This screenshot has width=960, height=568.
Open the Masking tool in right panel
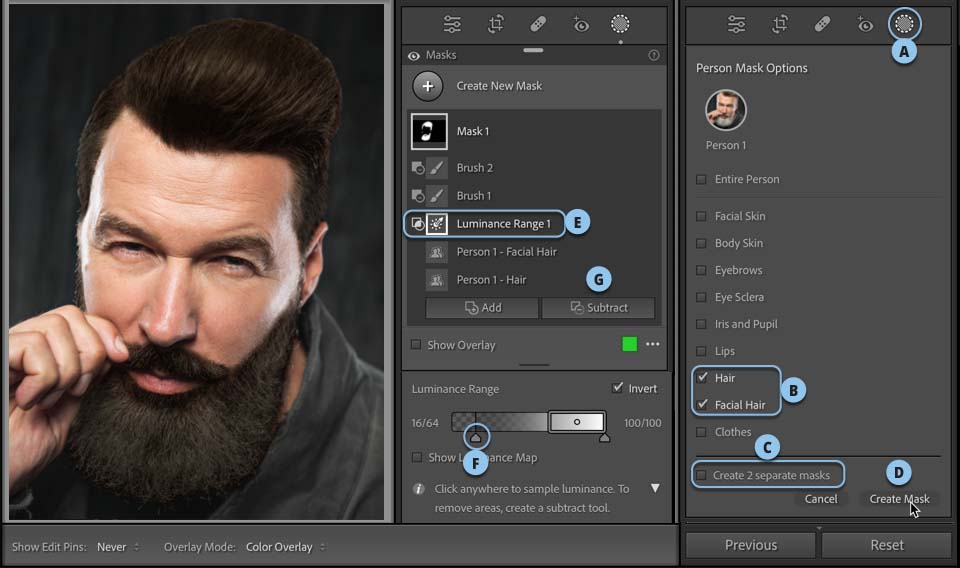coord(904,24)
